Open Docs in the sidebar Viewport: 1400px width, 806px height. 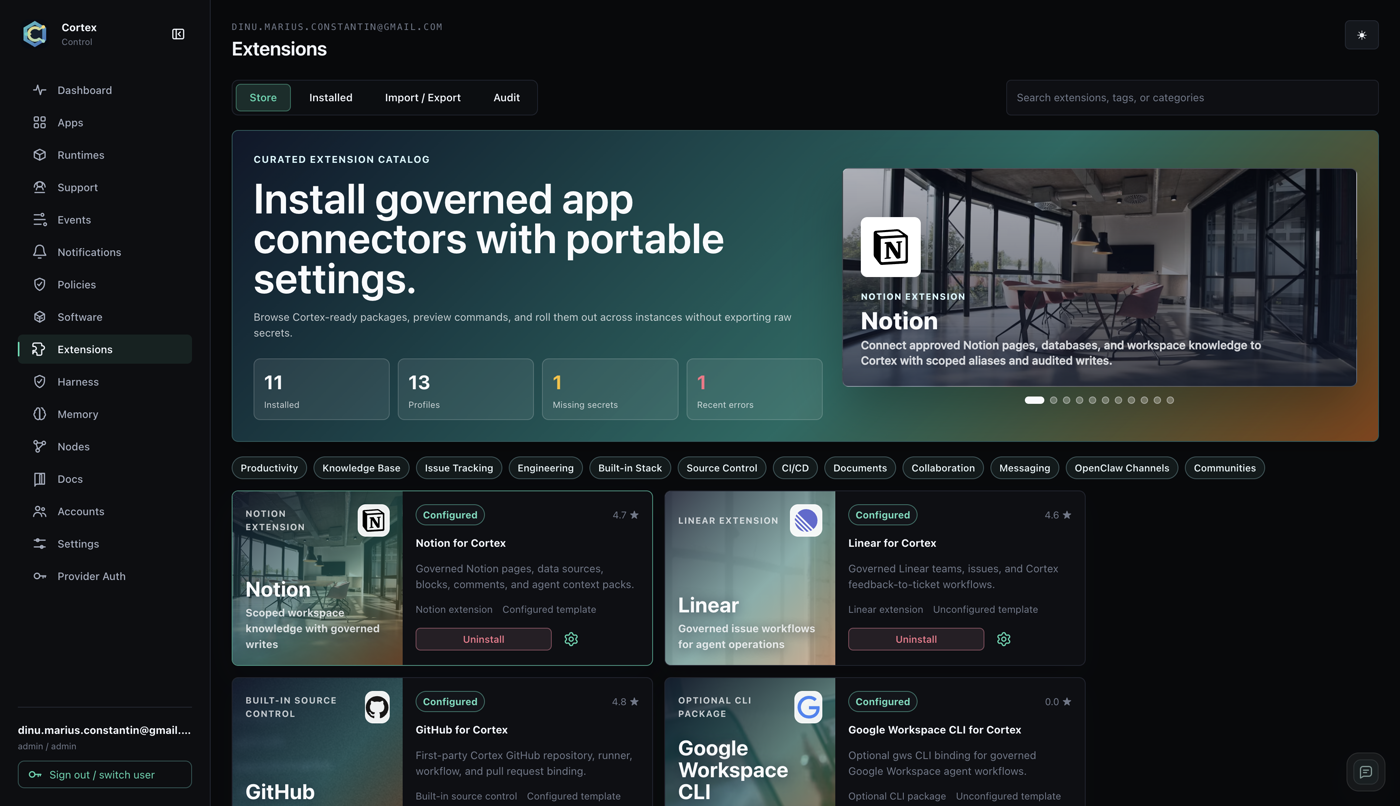pos(105,479)
